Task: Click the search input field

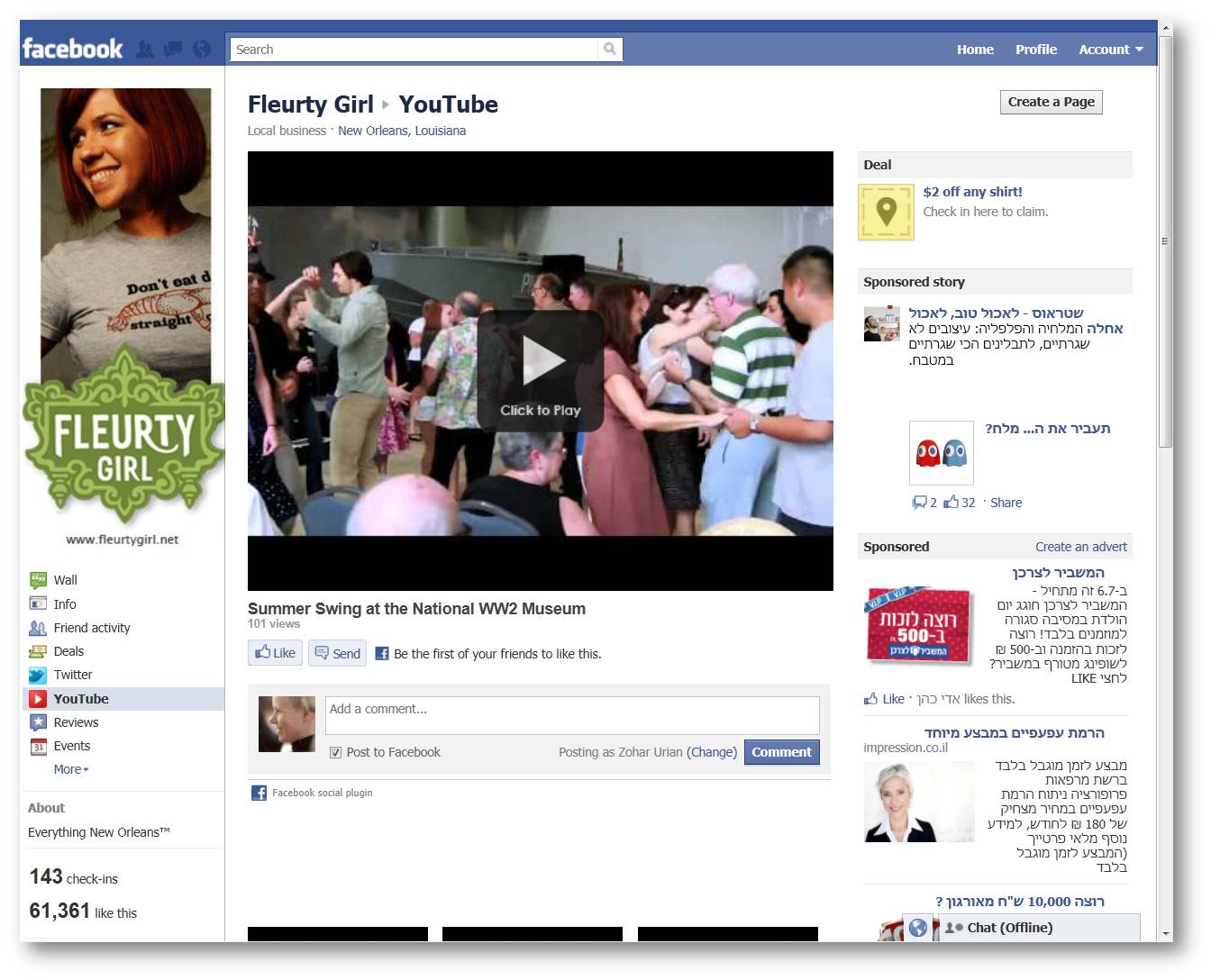Action: [x=414, y=50]
